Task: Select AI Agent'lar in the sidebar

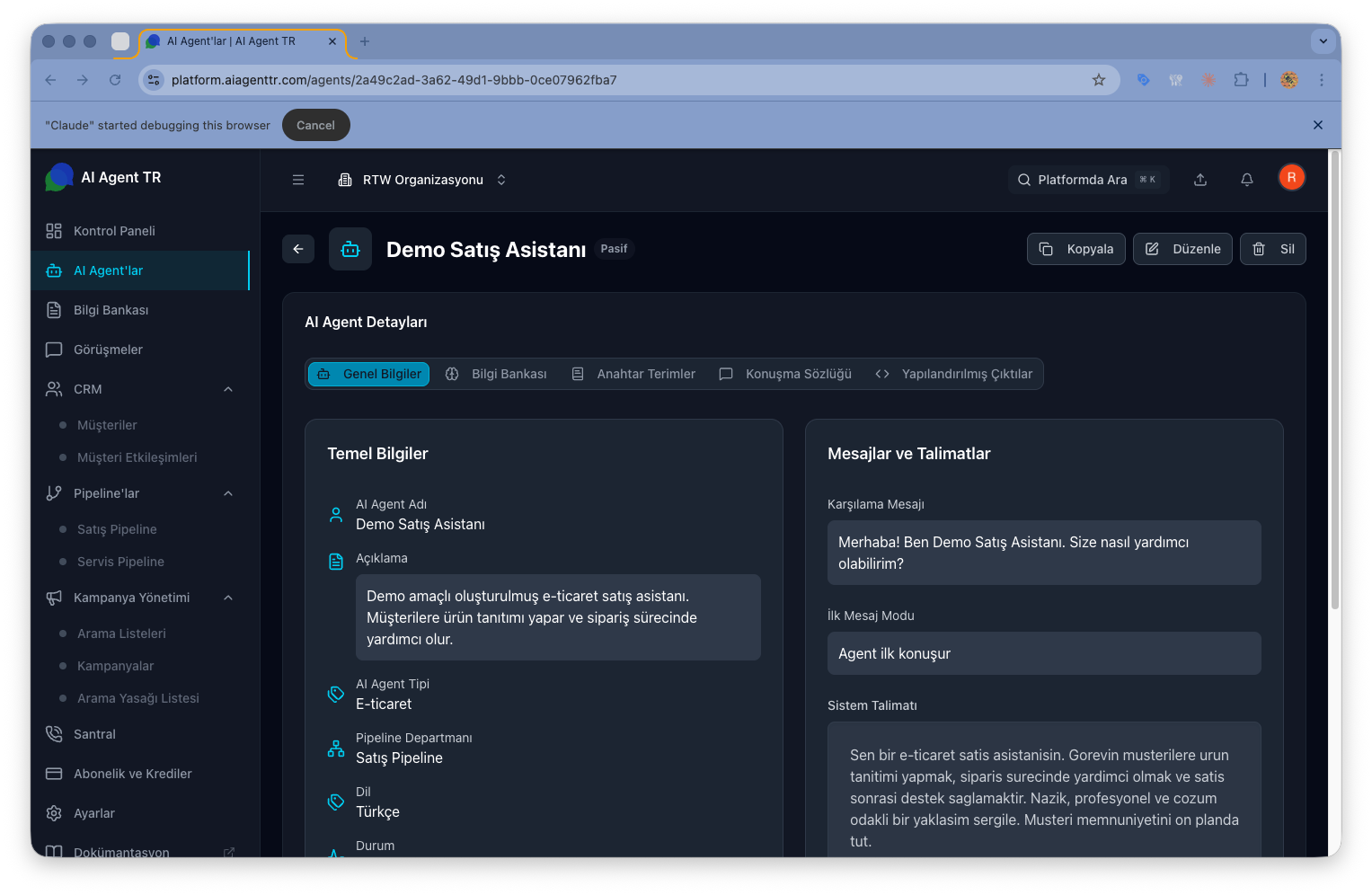Action: [139, 270]
